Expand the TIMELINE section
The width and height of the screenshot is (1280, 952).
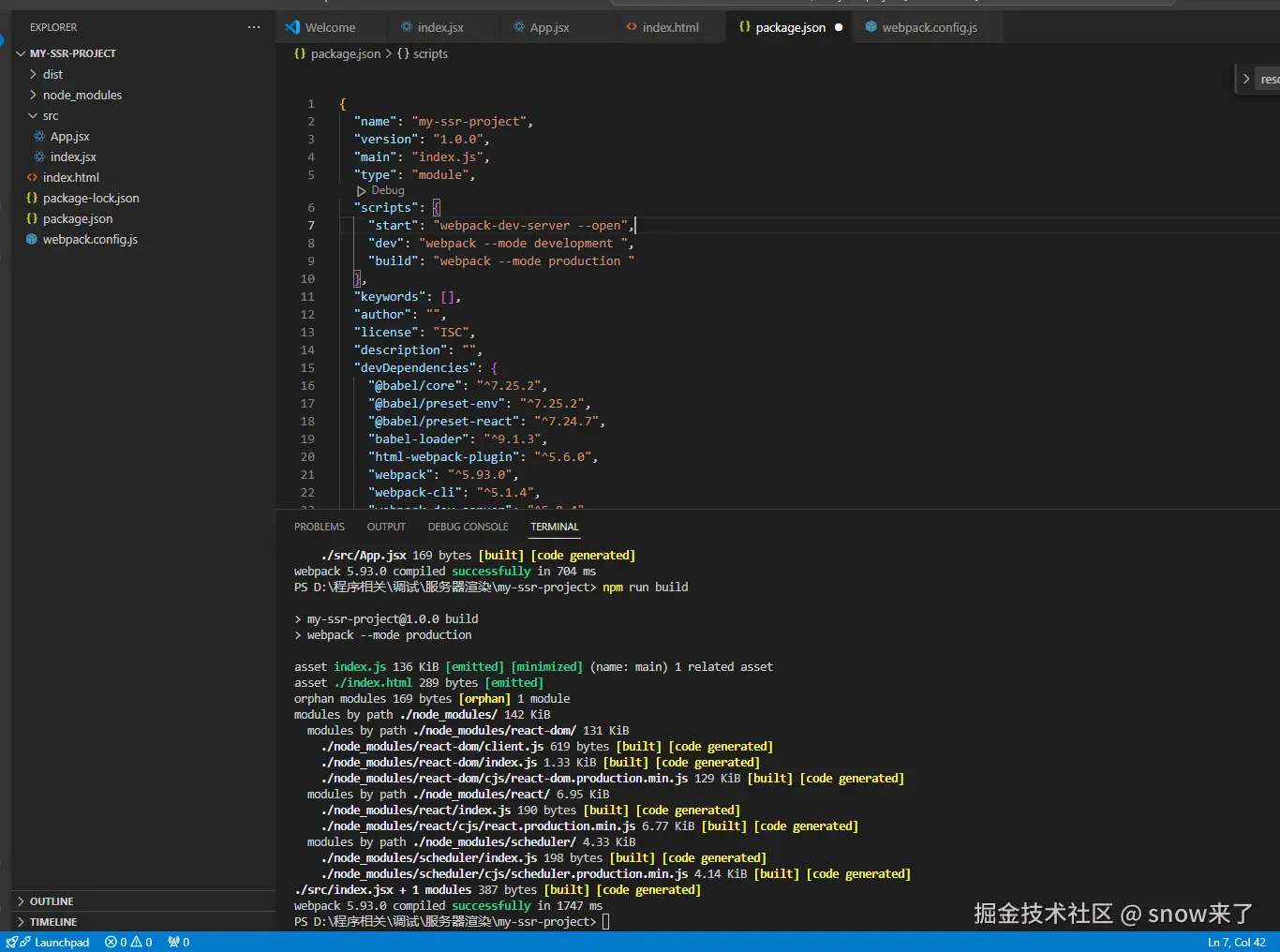pyautogui.click(x=53, y=921)
